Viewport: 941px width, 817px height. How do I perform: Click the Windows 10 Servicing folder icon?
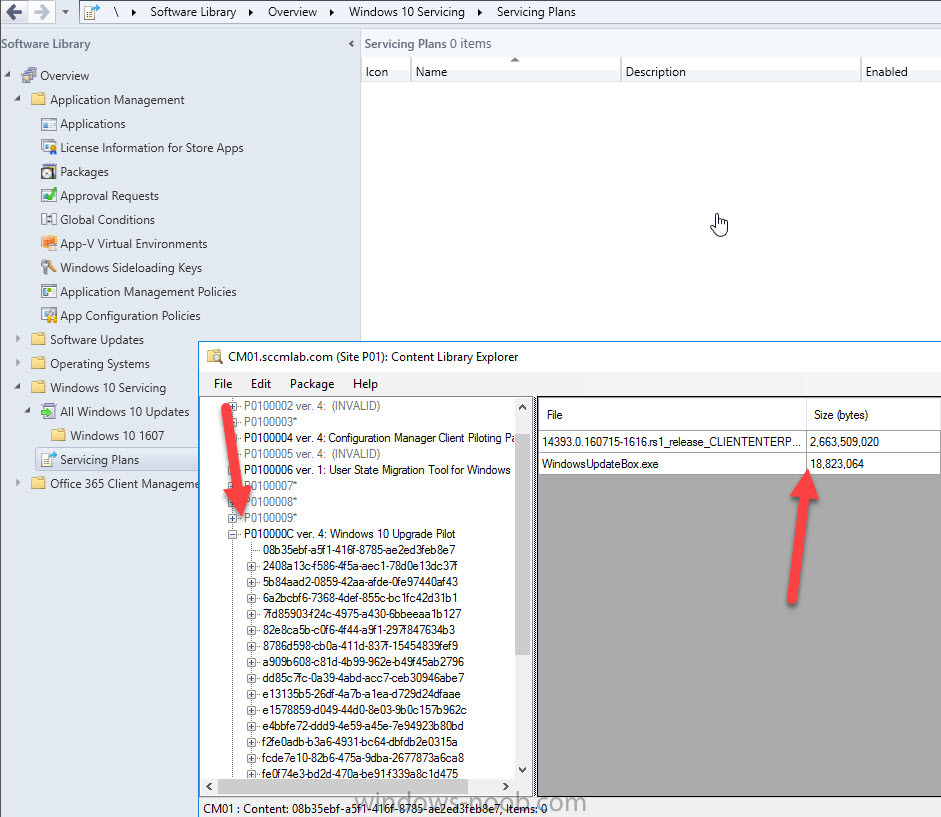pos(38,387)
